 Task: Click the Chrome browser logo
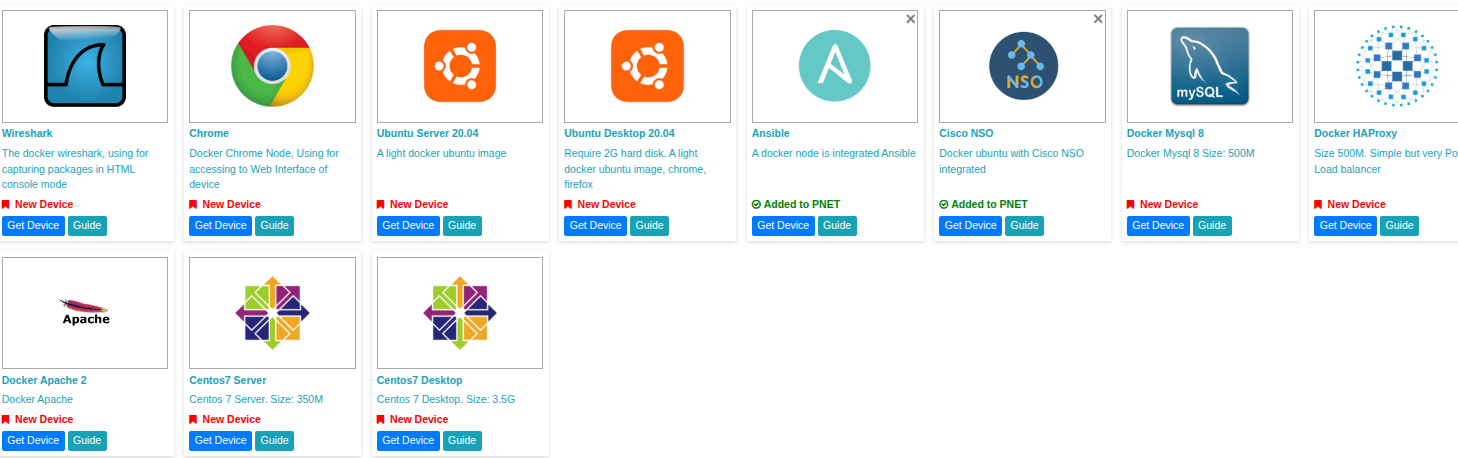tap(272, 66)
